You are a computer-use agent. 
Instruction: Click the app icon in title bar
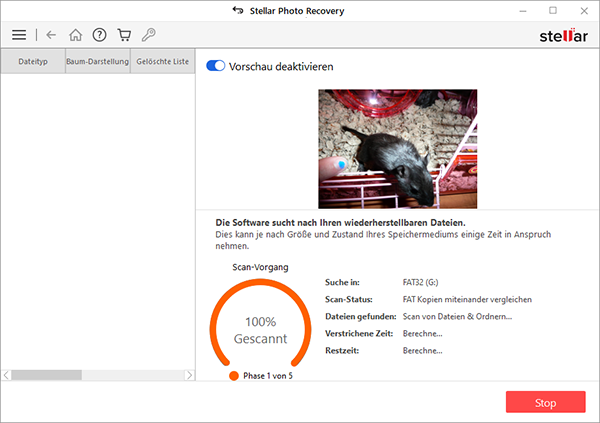tap(238, 10)
